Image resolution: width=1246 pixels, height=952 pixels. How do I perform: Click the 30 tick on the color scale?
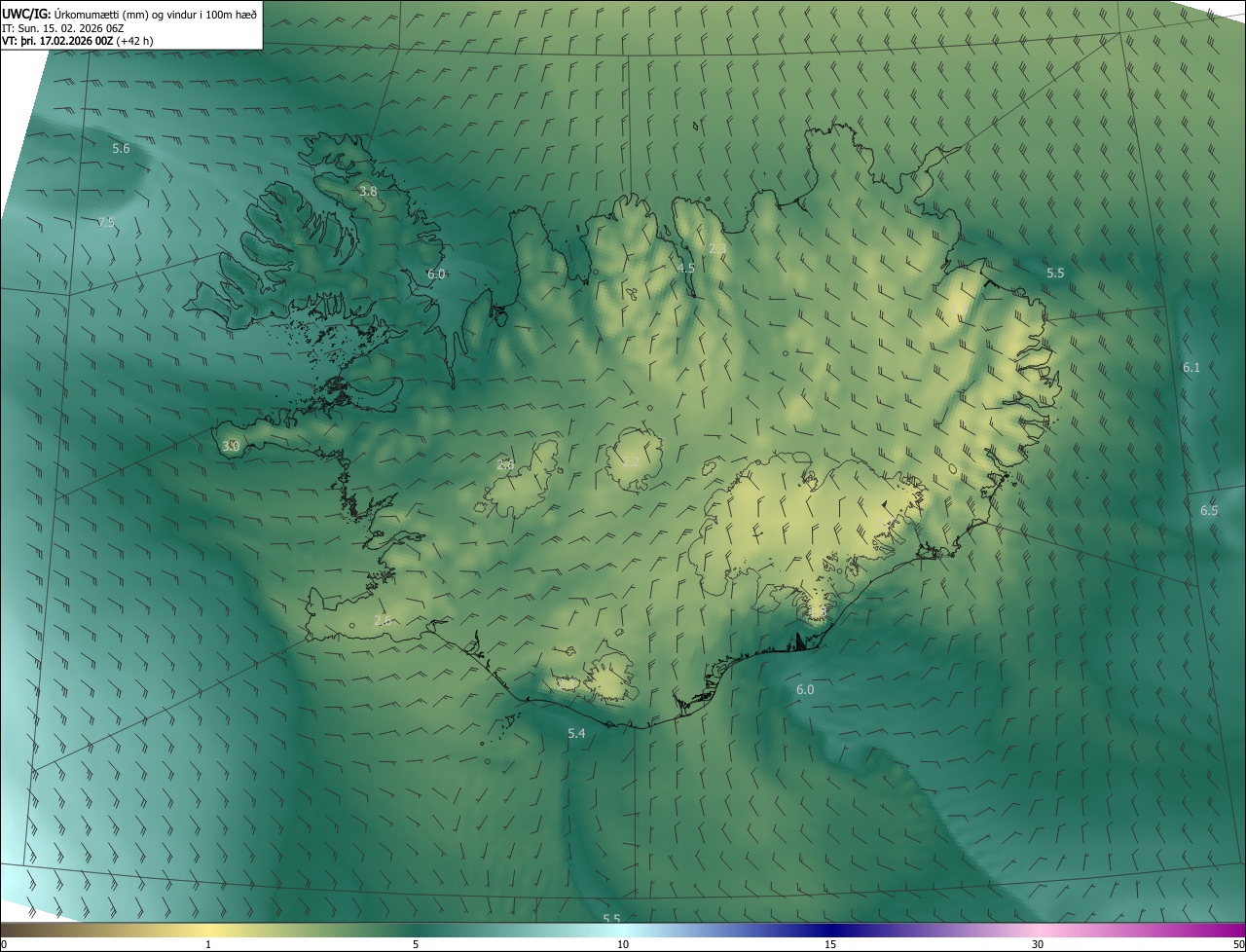[x=1038, y=944]
